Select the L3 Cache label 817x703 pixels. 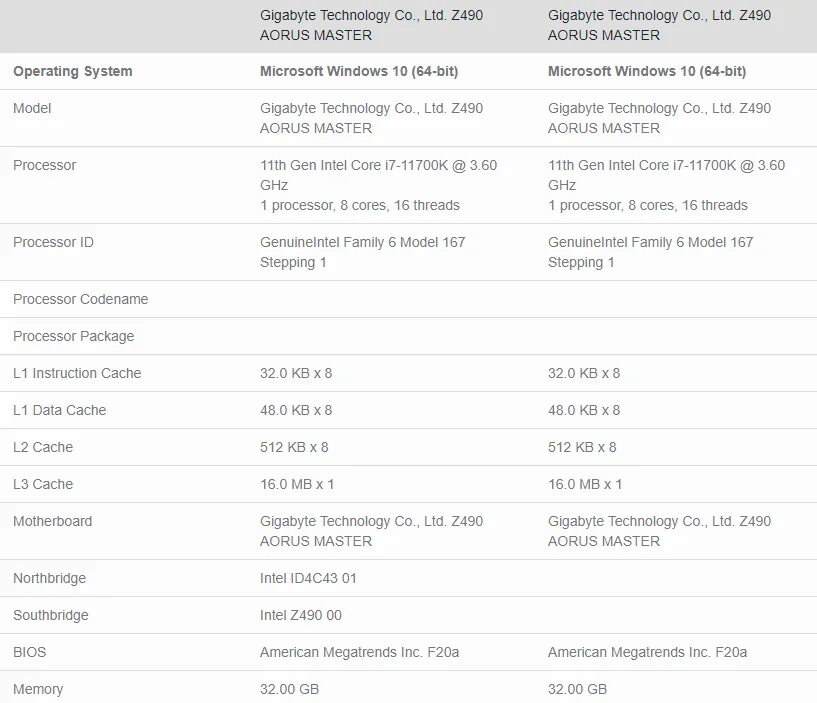(x=43, y=484)
